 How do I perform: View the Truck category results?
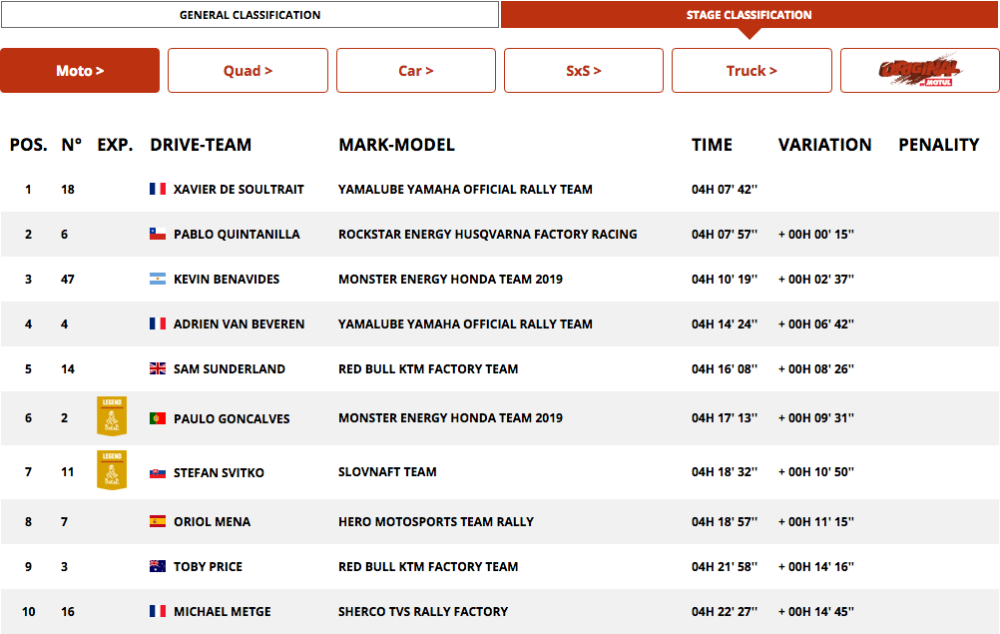(x=752, y=71)
